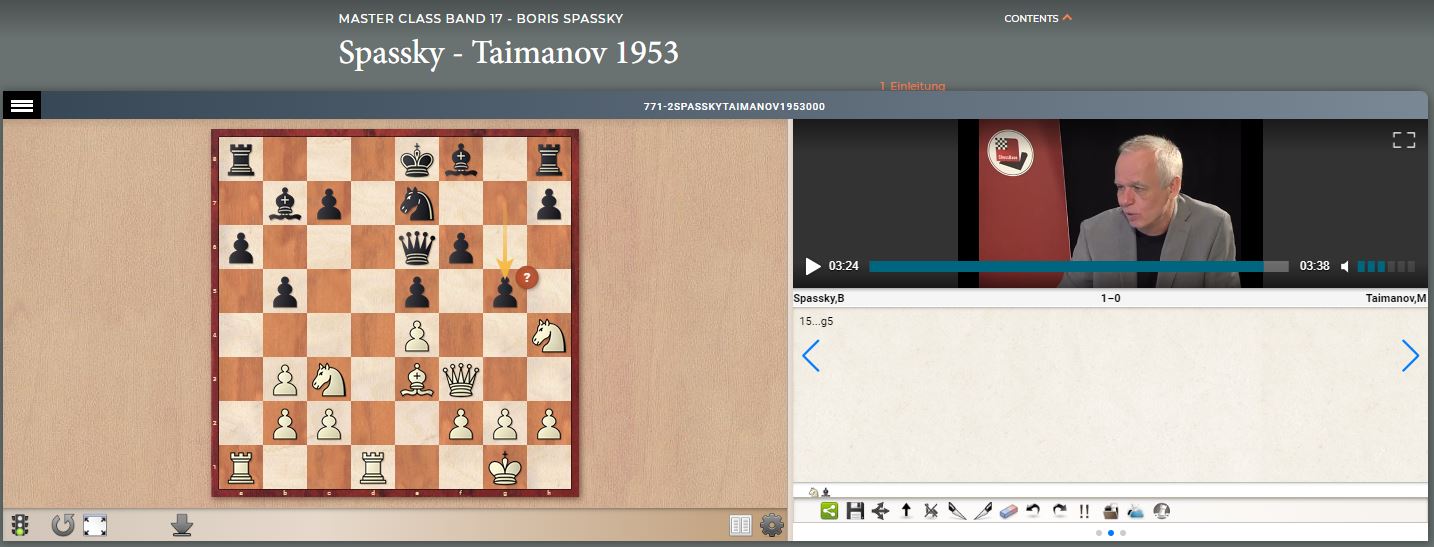Expand the CONTENTS dropdown
The width and height of the screenshot is (1434, 547).
pyautogui.click(x=1037, y=18)
